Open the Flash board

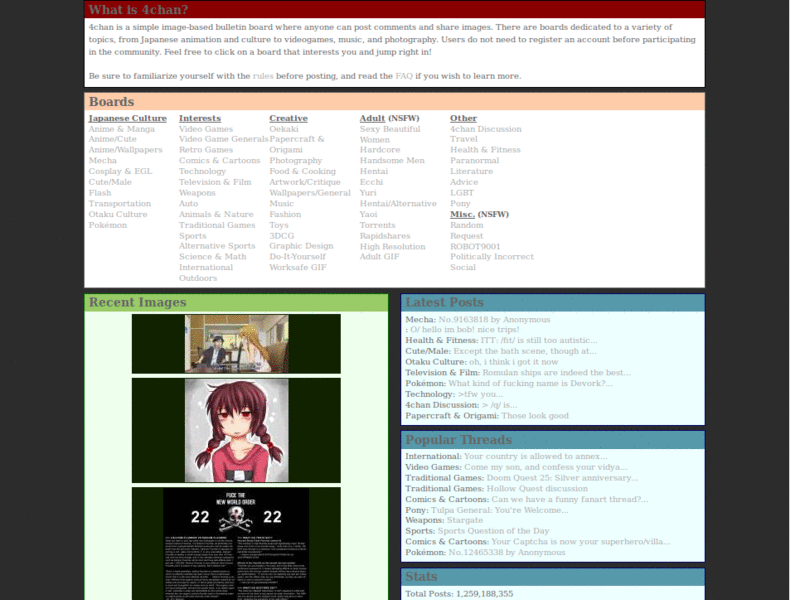99,193
